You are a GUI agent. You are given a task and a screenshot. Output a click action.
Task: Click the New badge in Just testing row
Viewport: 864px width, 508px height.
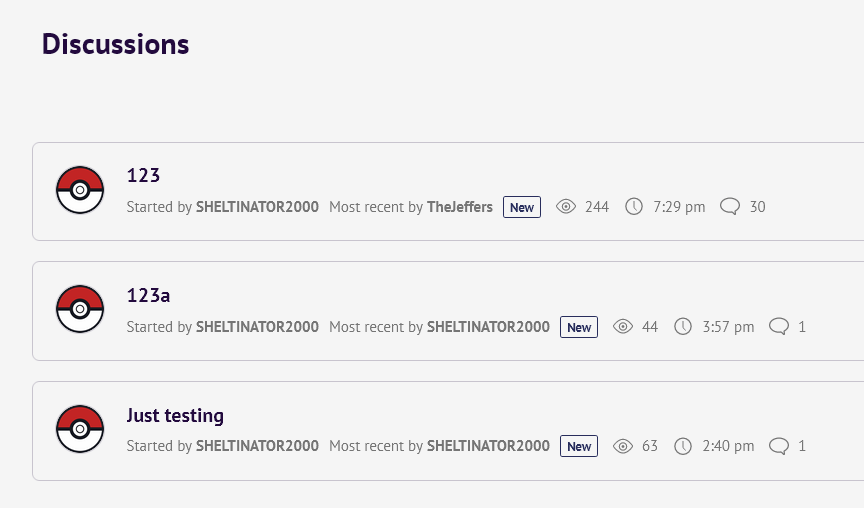579,446
